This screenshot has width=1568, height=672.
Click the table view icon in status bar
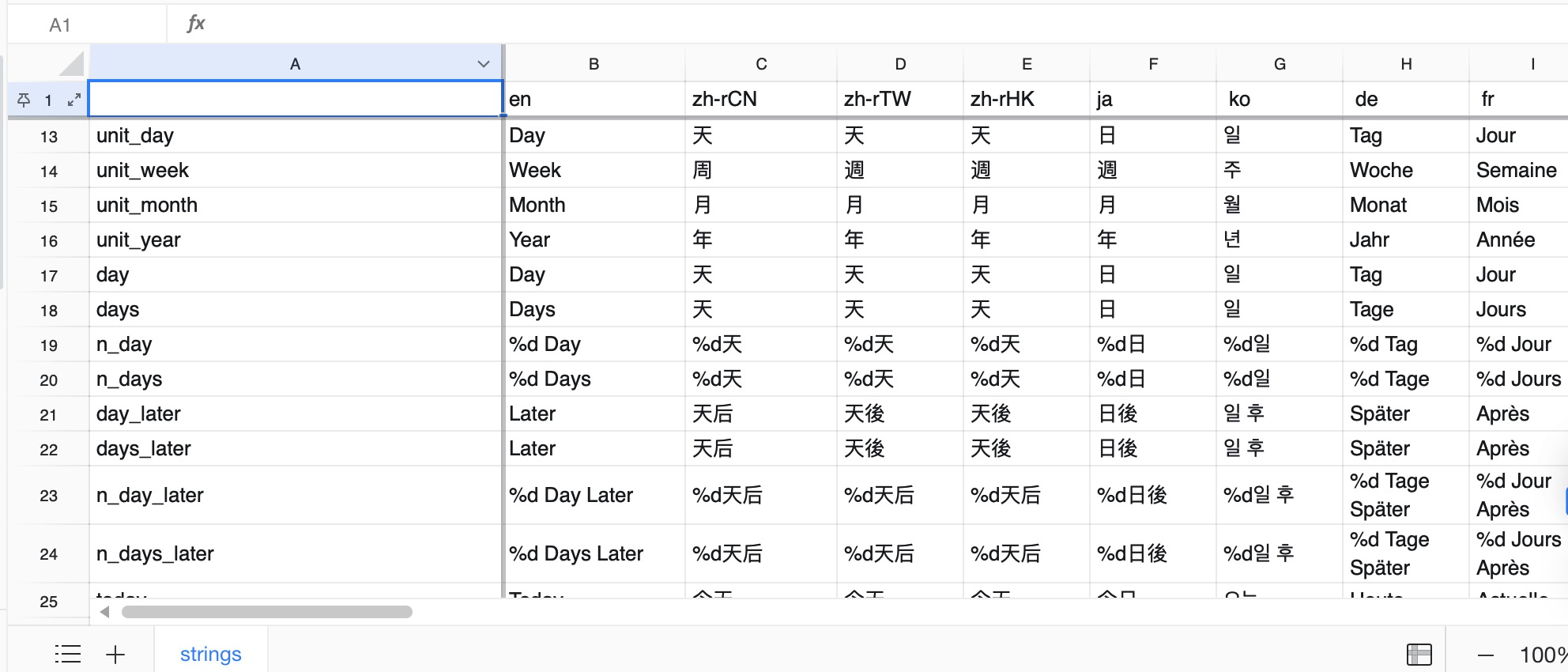pos(1419,654)
